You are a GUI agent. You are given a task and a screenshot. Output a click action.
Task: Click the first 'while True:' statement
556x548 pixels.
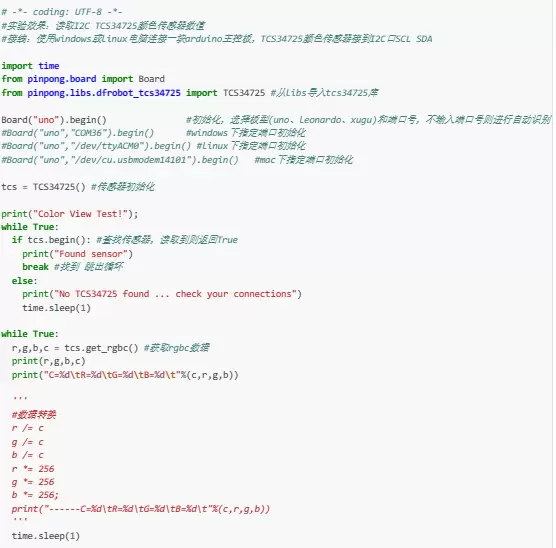click(30, 227)
